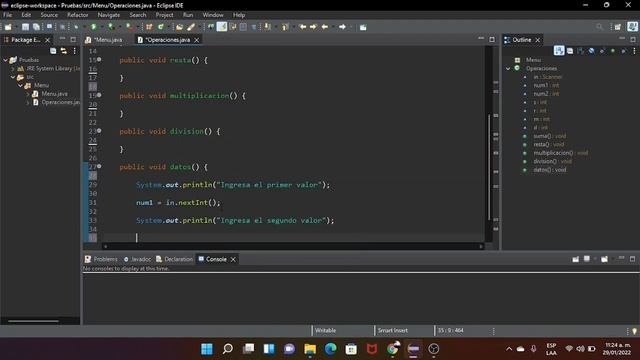Image resolution: width=640 pixels, height=360 pixels.
Task: Collapse the Pruebas project node
Action: [x=5, y=60]
